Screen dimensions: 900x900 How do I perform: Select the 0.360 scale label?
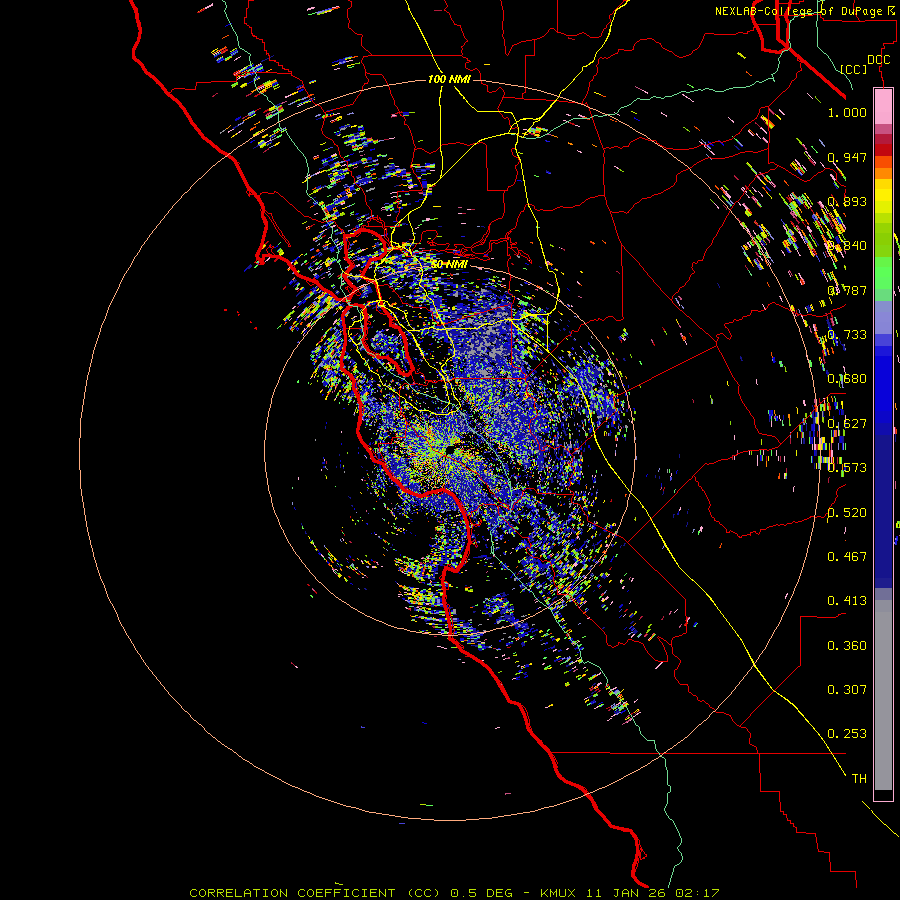[x=847, y=646]
